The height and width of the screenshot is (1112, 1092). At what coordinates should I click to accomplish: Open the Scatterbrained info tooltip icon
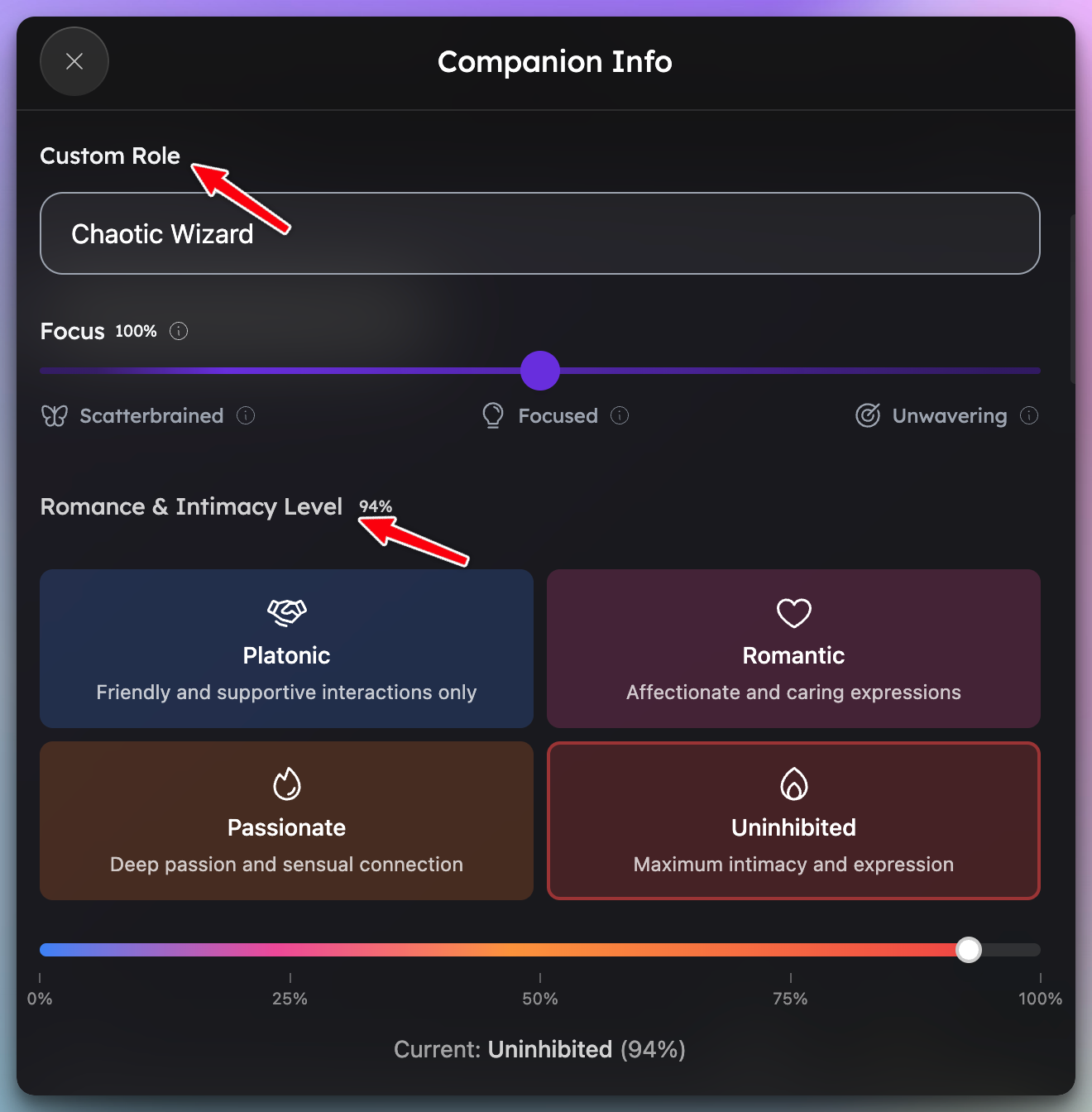(246, 415)
